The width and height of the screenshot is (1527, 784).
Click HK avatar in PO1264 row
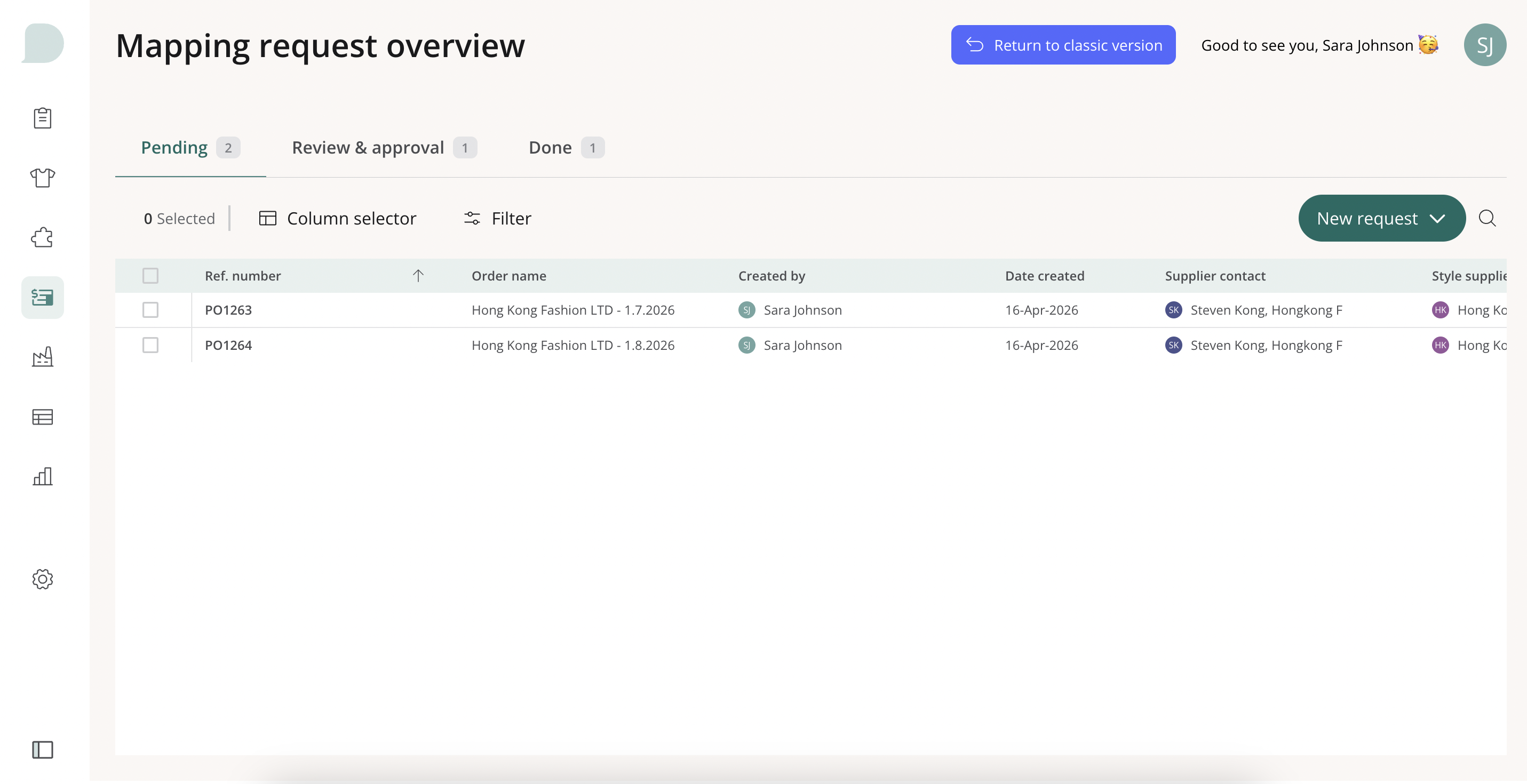tap(1441, 346)
